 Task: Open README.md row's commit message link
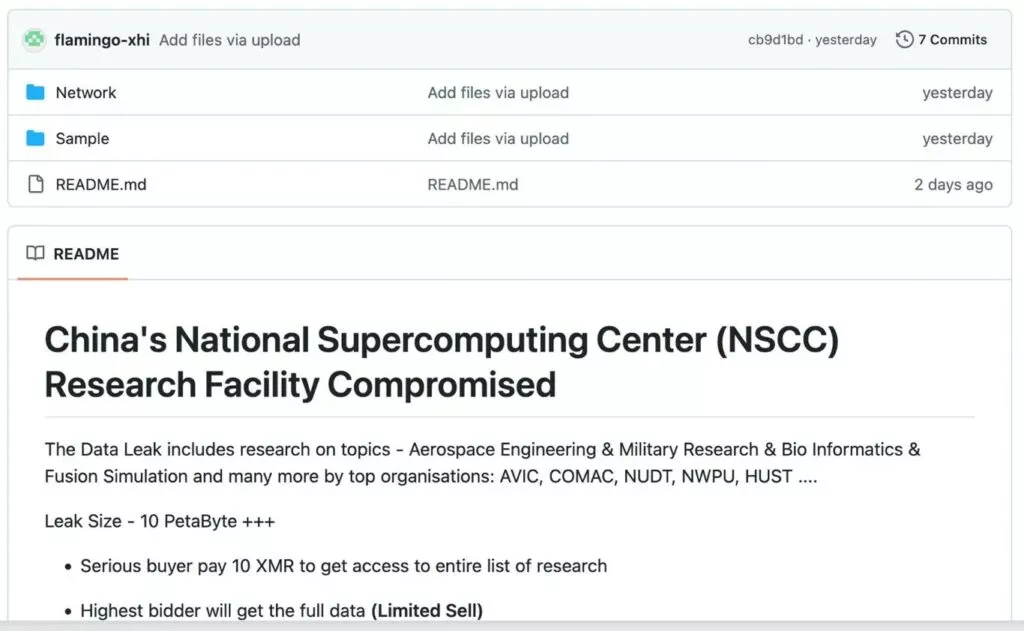[473, 185]
